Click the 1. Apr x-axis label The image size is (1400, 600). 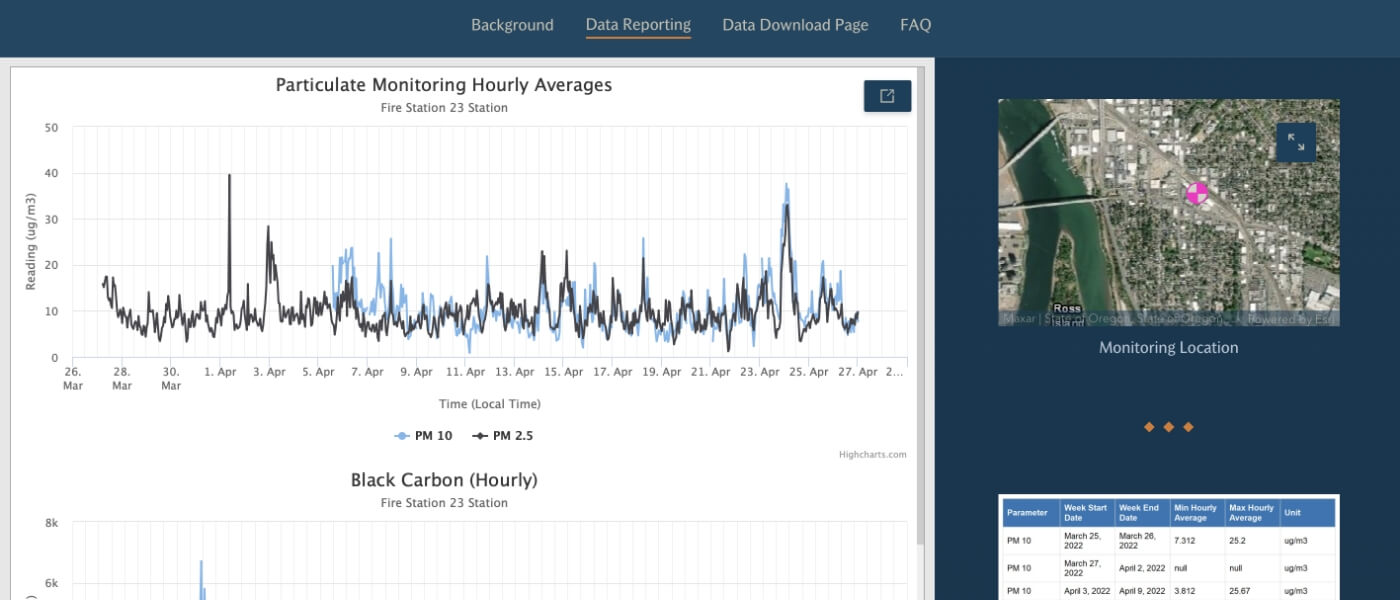(x=220, y=372)
